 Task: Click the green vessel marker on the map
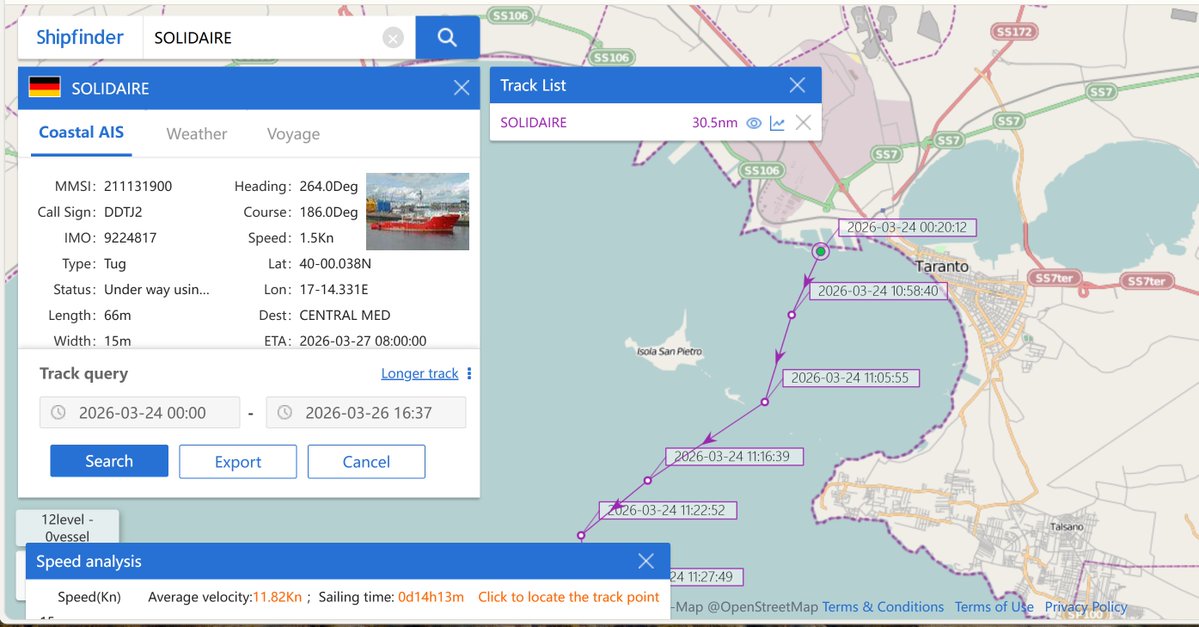[820, 251]
